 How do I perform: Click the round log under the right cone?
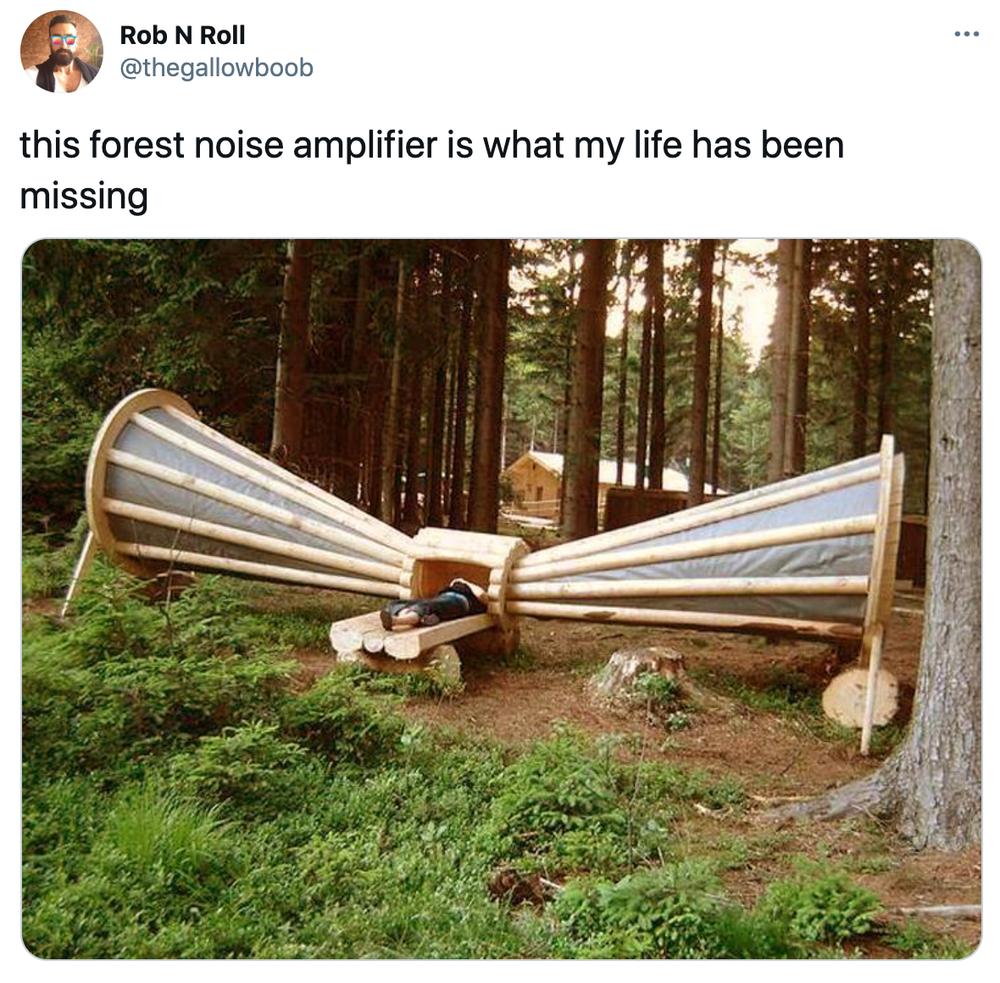(x=860, y=697)
